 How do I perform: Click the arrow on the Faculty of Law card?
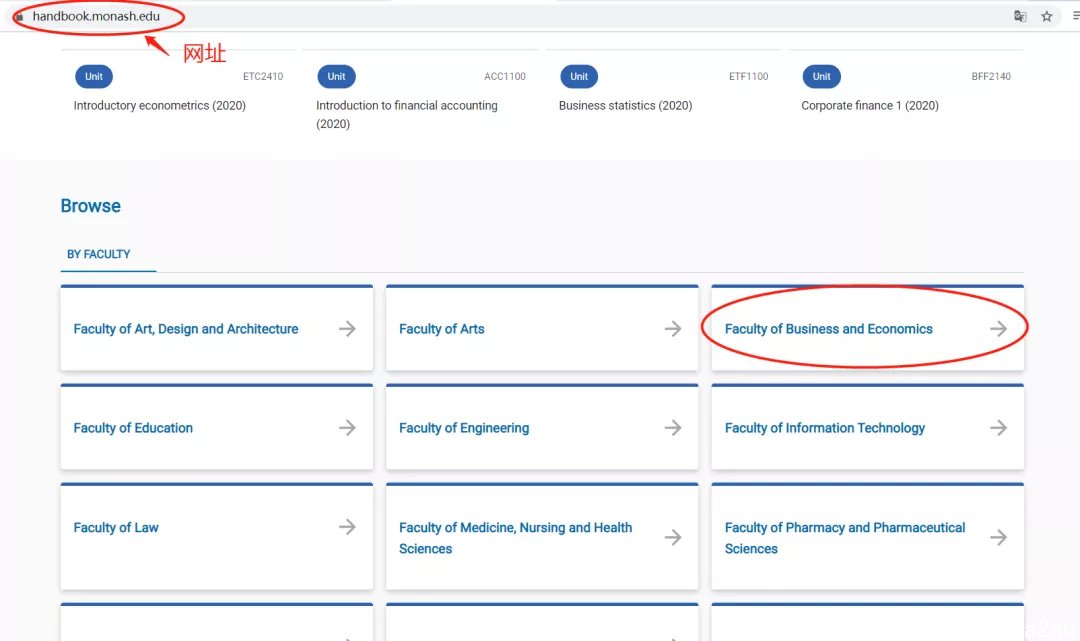[347, 527]
